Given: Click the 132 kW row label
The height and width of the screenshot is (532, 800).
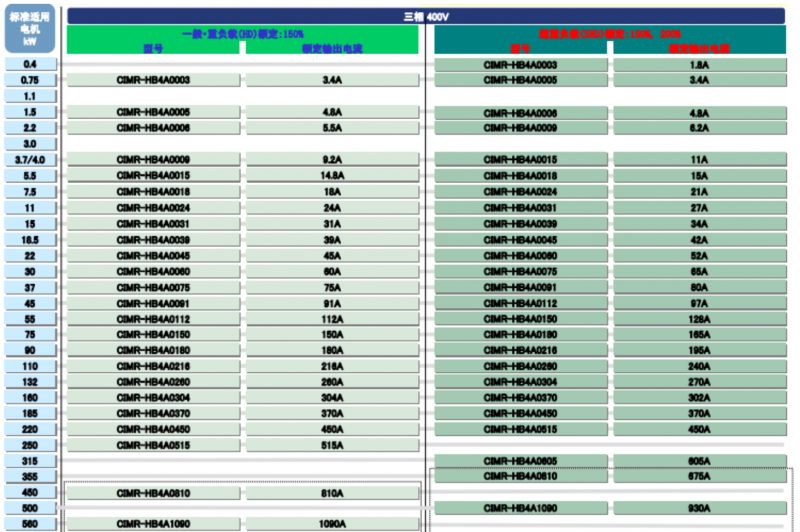Looking at the screenshot, I should [30, 382].
